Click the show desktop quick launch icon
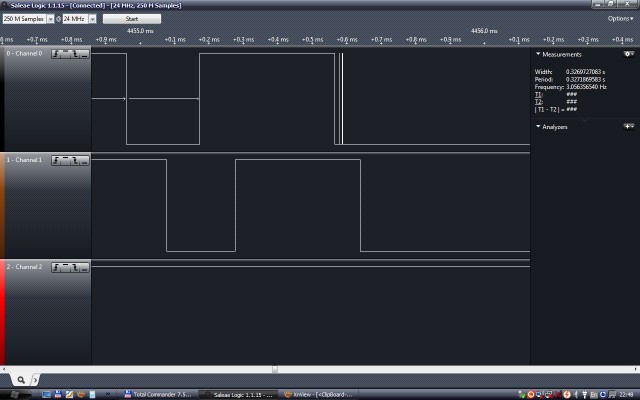Screen dimensions: 640x400 [46, 394]
